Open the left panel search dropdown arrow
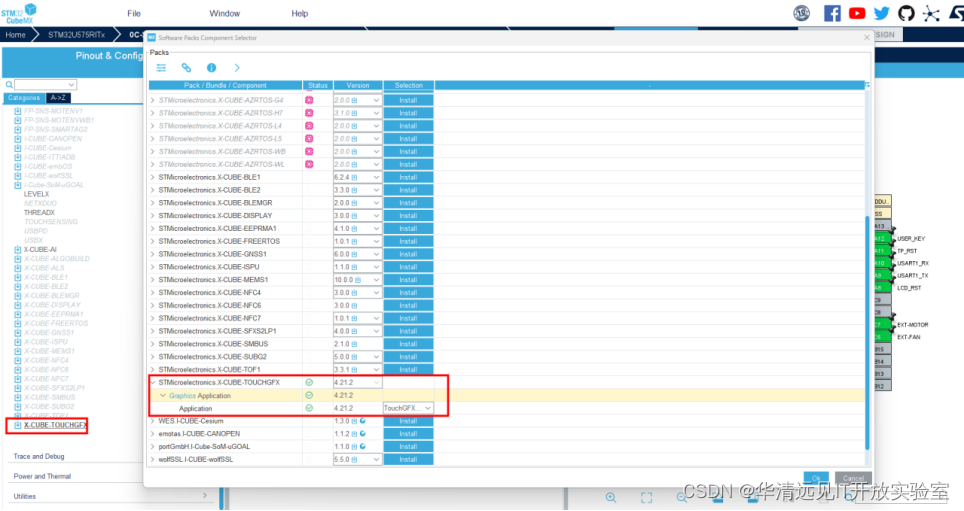 [x=71, y=85]
